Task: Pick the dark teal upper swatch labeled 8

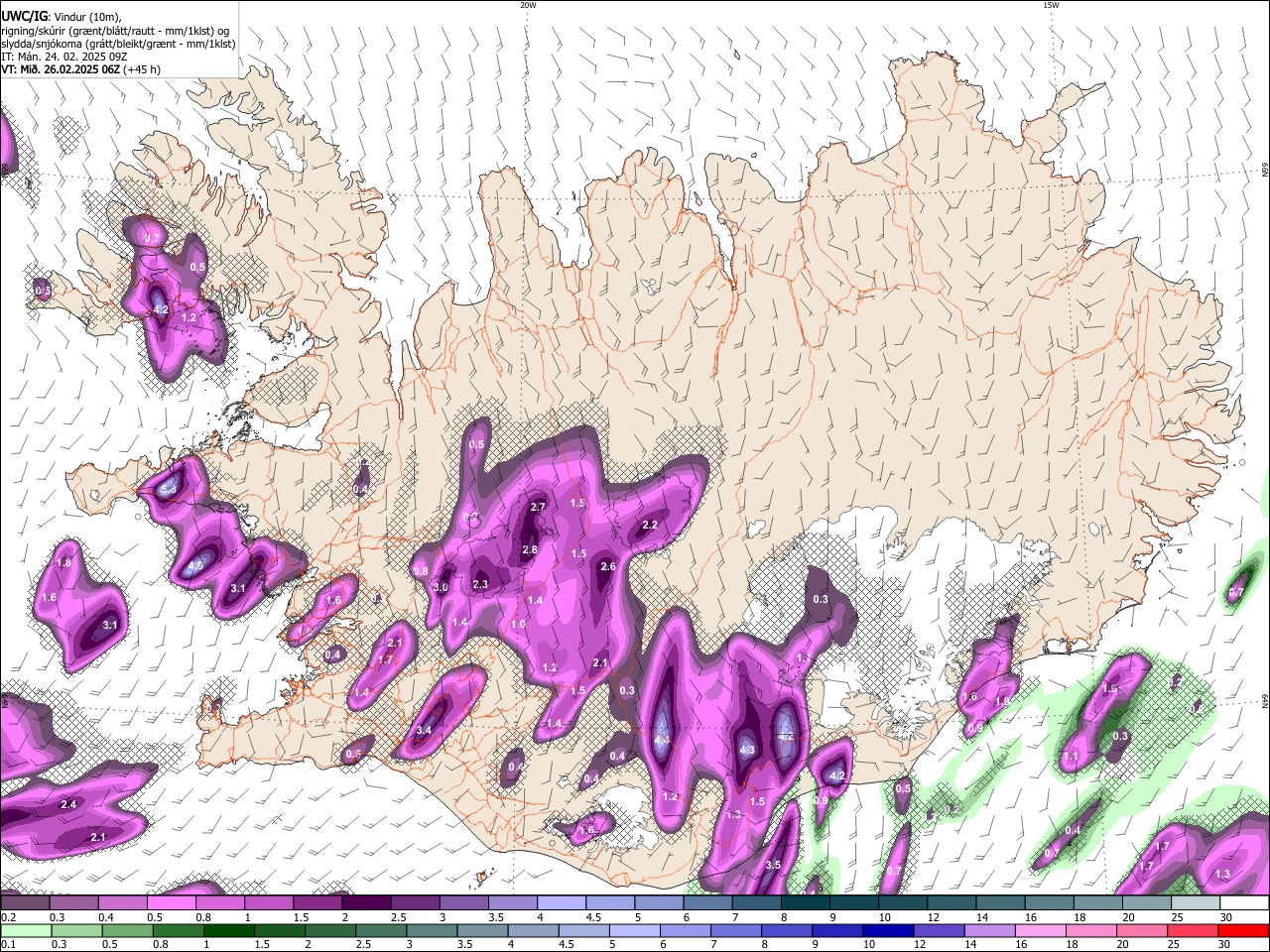Action: [805, 903]
